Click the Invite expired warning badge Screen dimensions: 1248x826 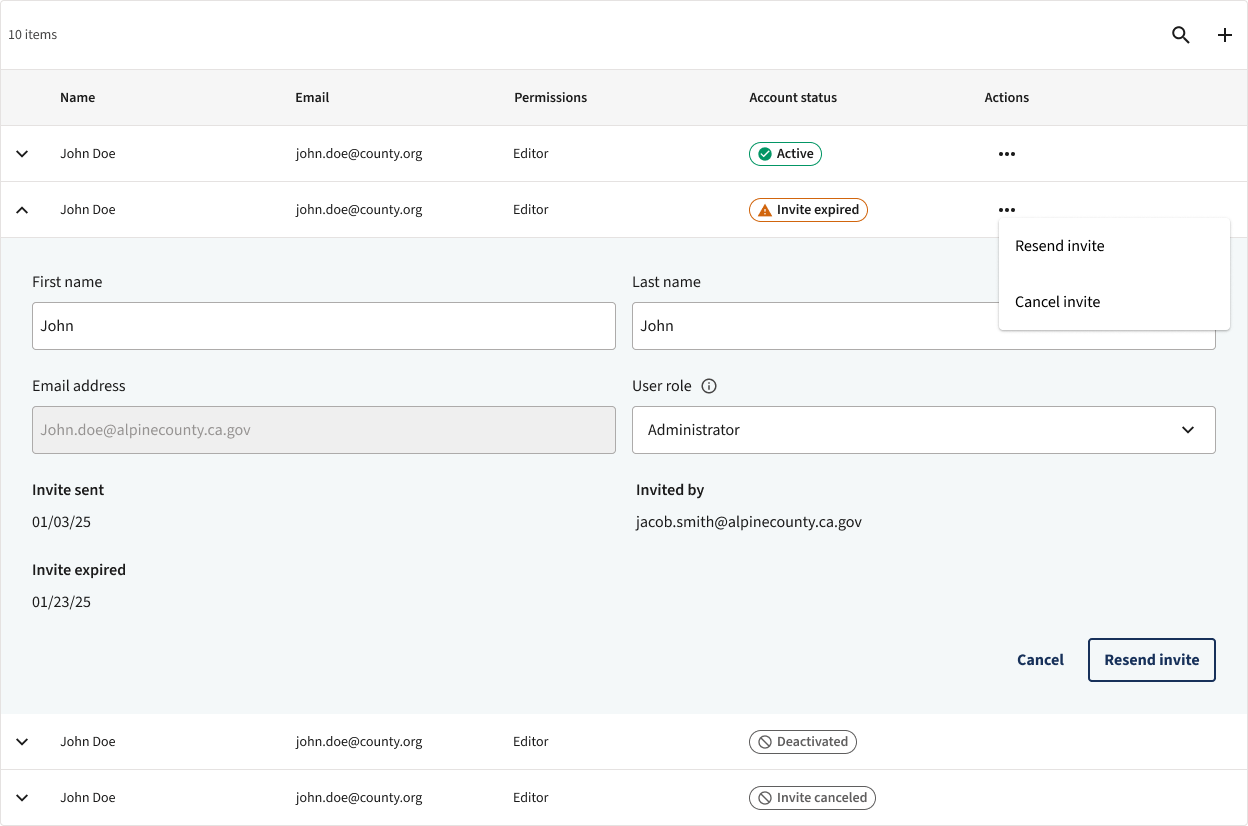point(808,210)
